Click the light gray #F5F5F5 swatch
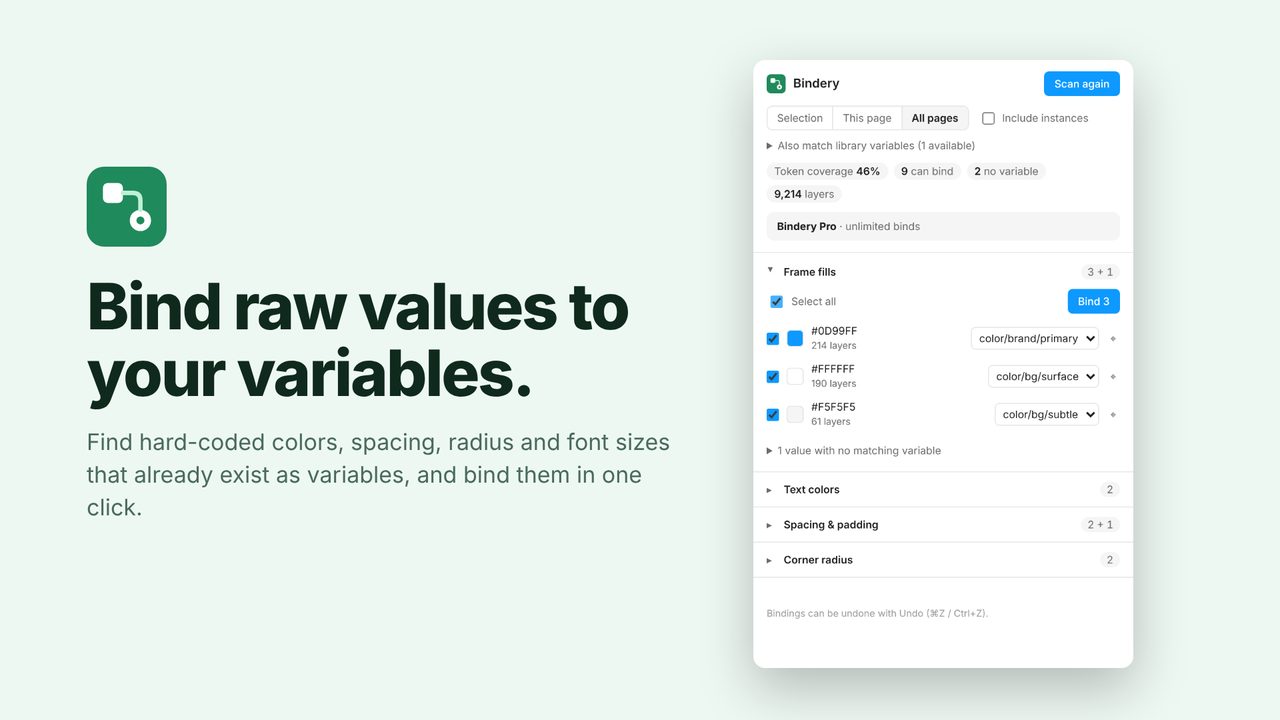 tap(795, 415)
